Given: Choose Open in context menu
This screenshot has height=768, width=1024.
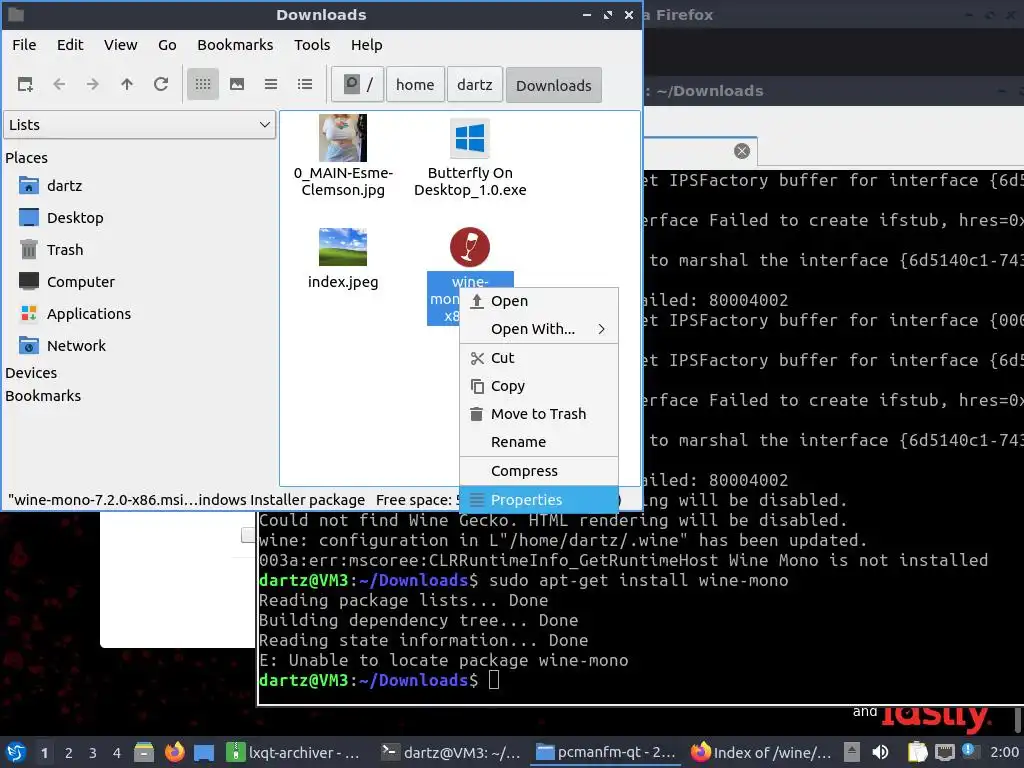Looking at the screenshot, I should [x=539, y=301].
